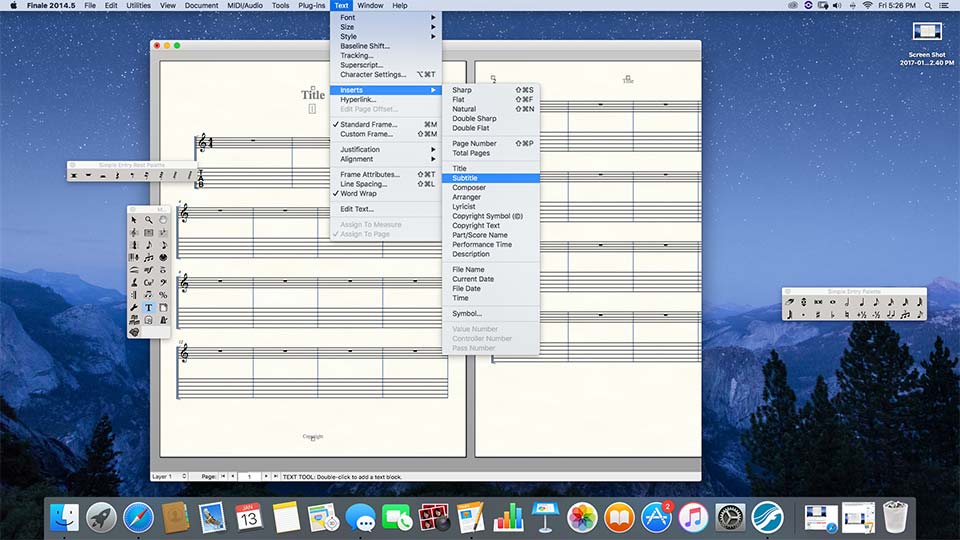Choose the quarter note in Simple Entry Palette
Screen dimensions: 960x540
862,302
